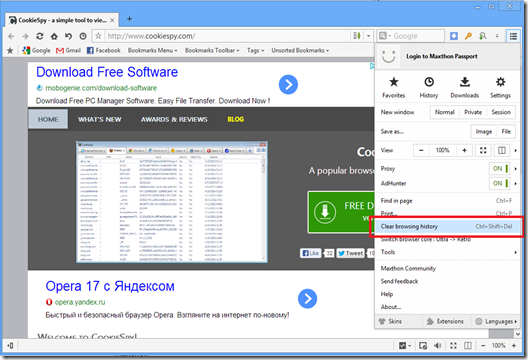Toggle the Proxy ON switch
Screen dimensions: 528x360
(x=500, y=168)
